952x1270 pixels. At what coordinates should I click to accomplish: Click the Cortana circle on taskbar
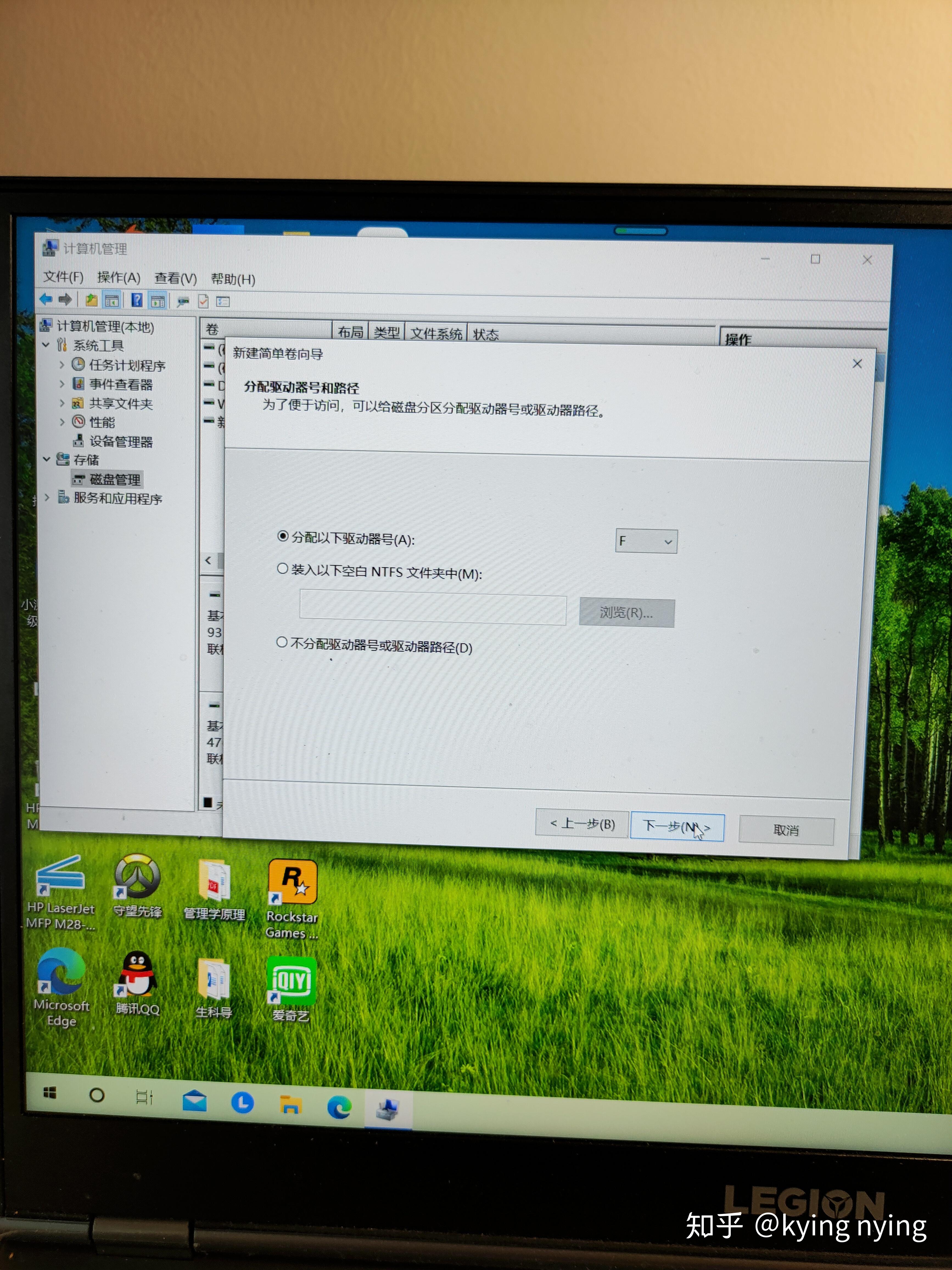click(97, 1096)
